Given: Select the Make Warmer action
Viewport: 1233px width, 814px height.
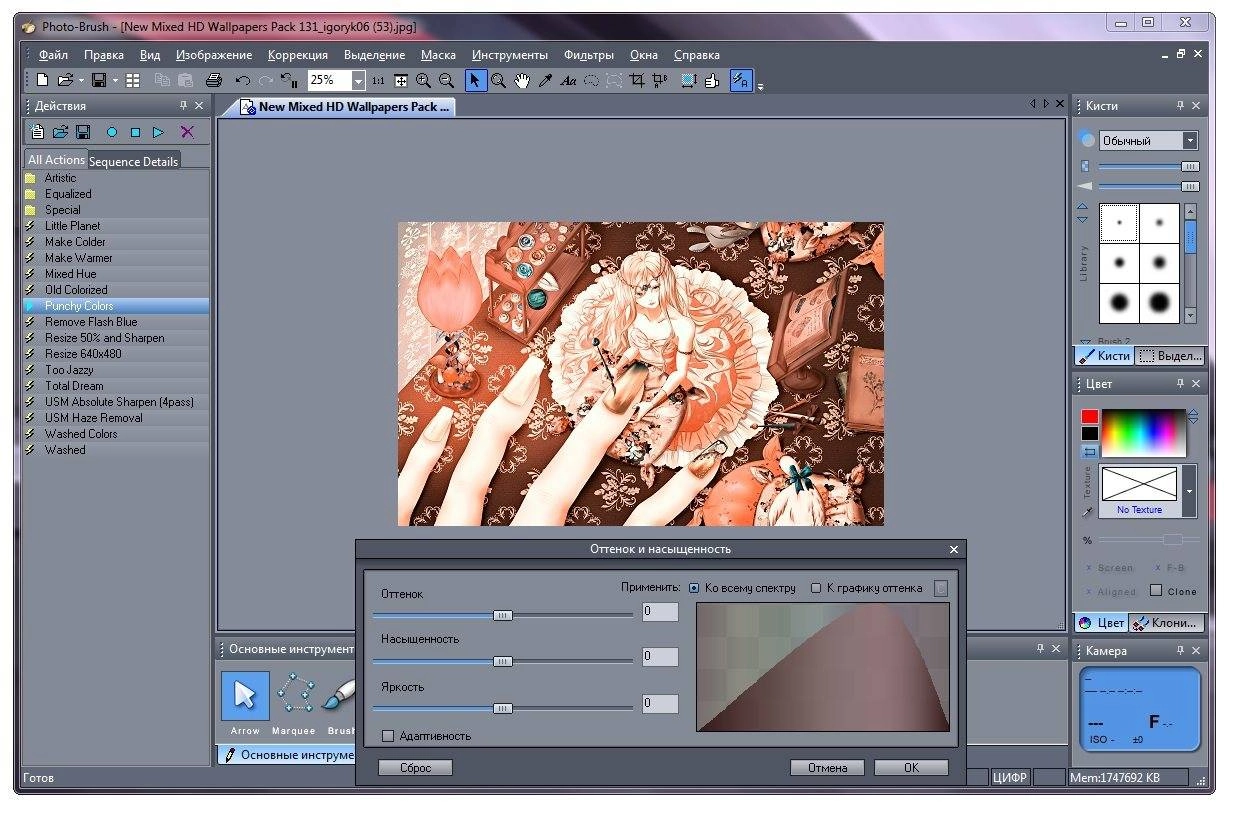Looking at the screenshot, I should pyautogui.click(x=116, y=258).
